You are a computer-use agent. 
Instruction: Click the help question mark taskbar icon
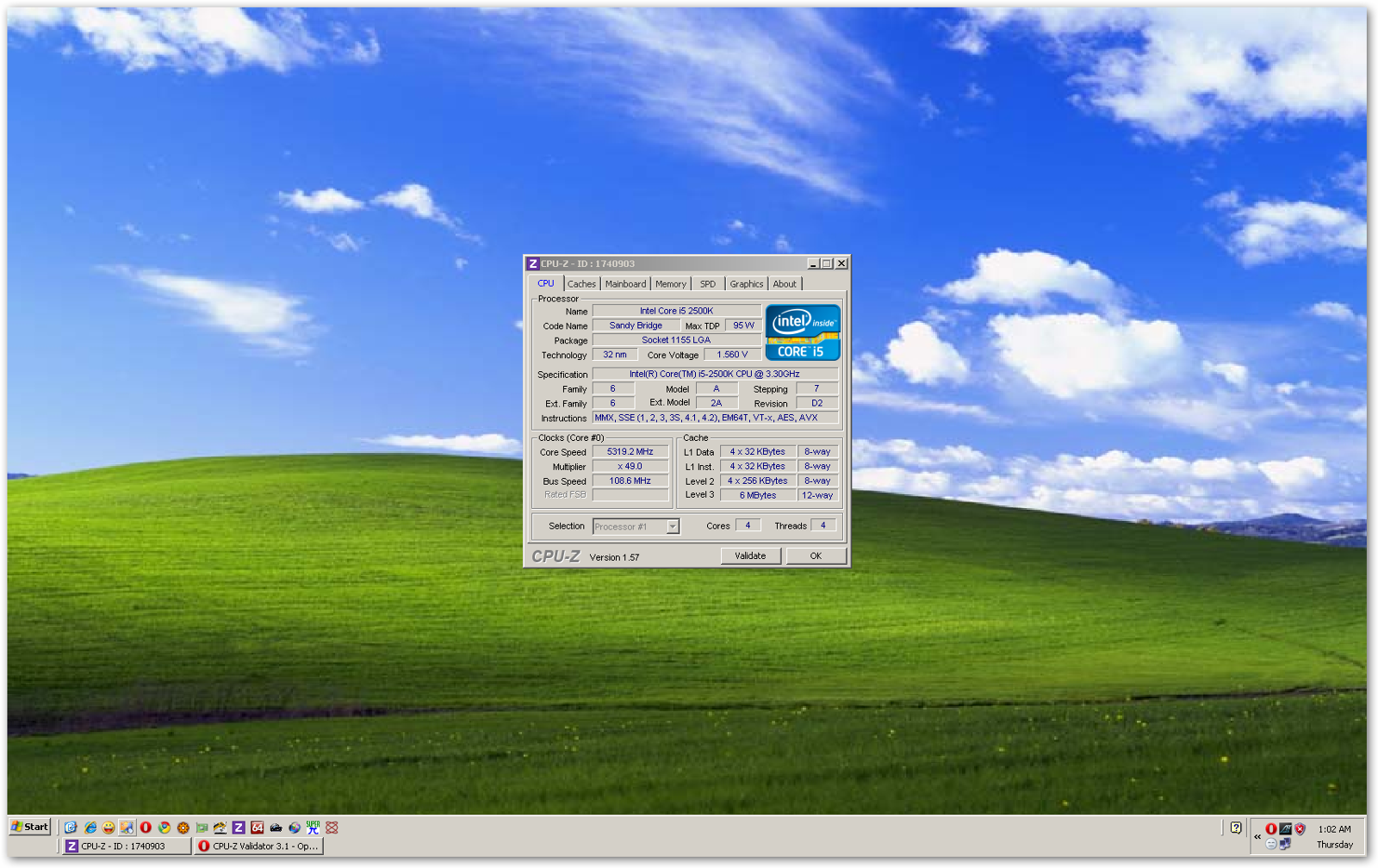(x=1236, y=828)
